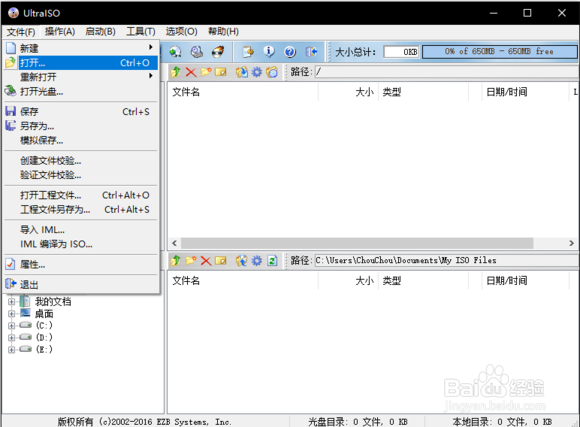Choose 导入 IML... menu entry
This screenshot has width=580, height=427.
tap(81, 230)
